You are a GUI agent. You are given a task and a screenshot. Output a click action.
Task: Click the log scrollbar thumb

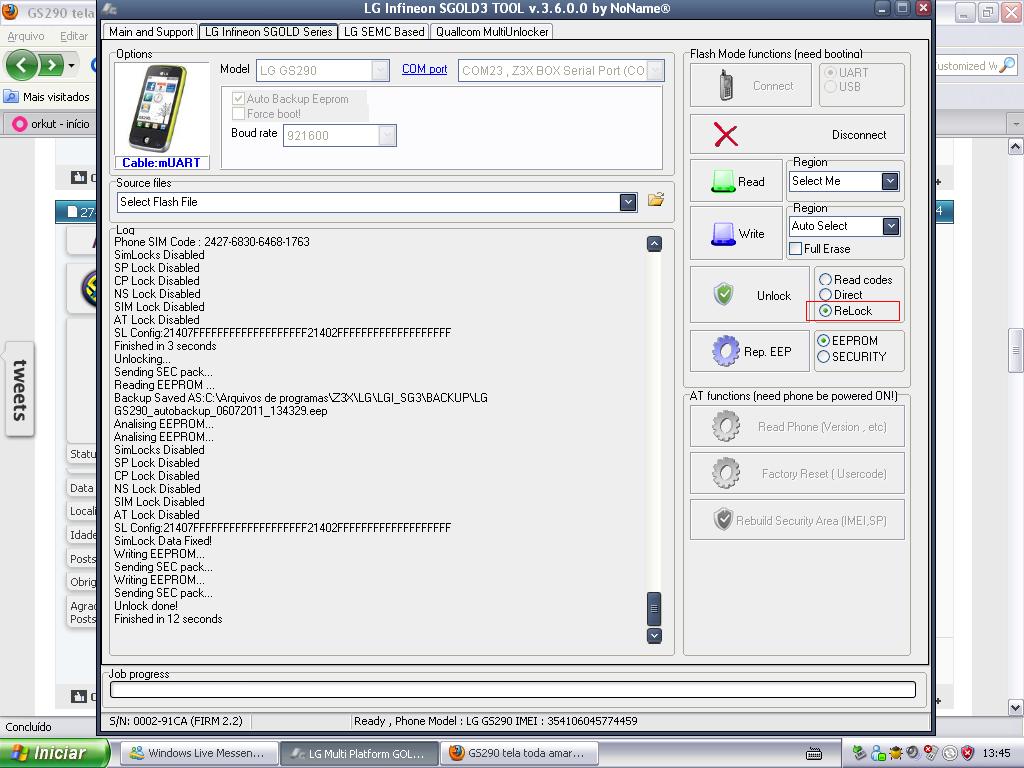point(654,609)
